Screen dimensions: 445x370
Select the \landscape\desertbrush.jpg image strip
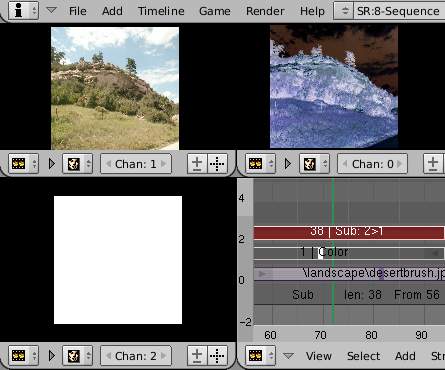pyautogui.click(x=349, y=273)
